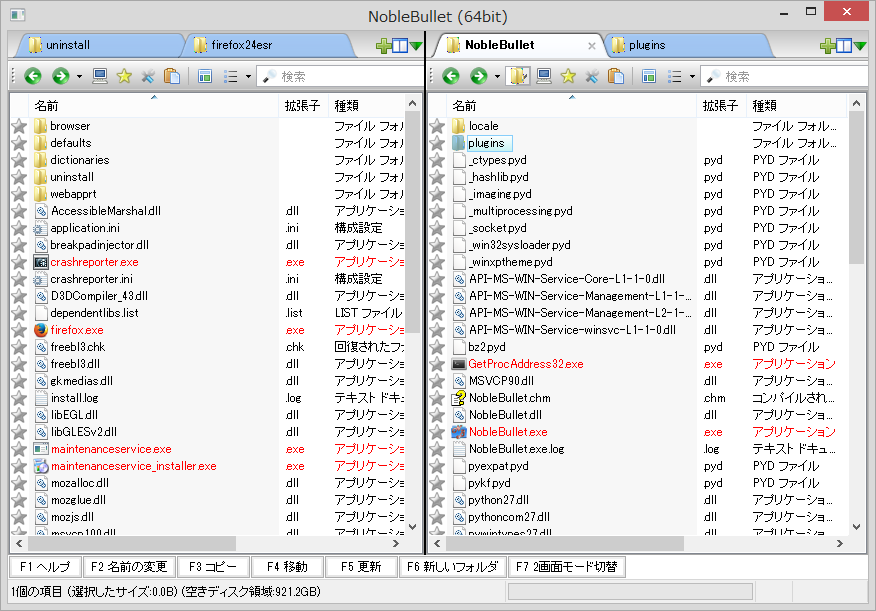Select firefox.exe icon in file list
876x611 pixels.
click(40, 330)
